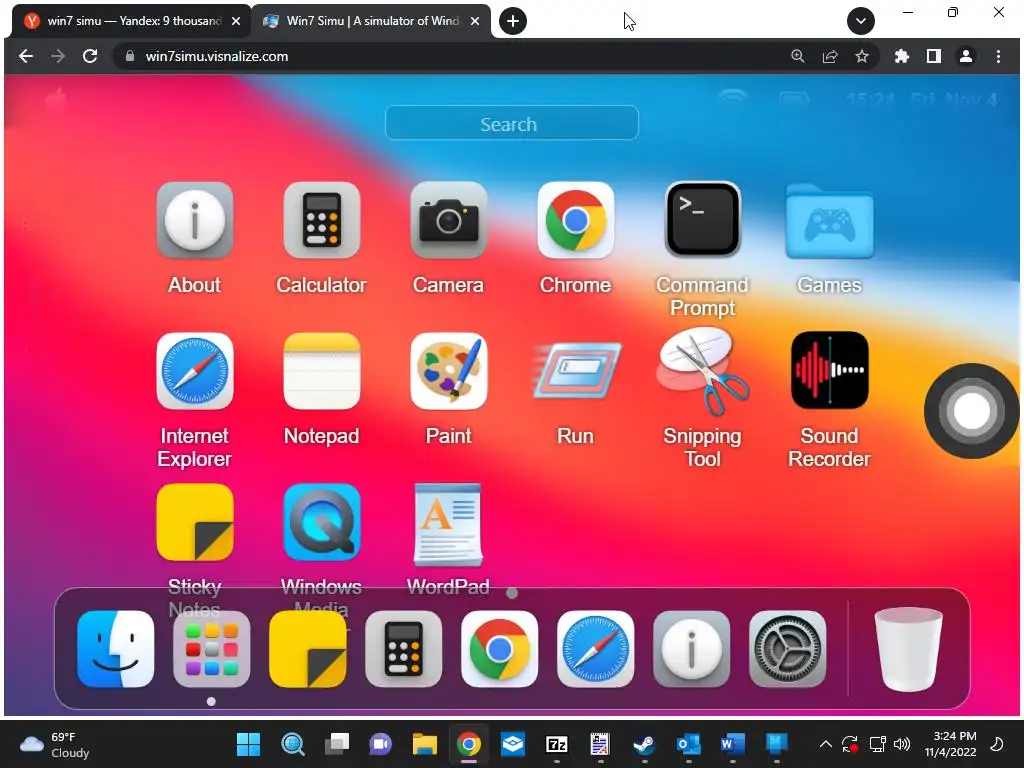Open File Explorer from the taskbar

(424, 744)
